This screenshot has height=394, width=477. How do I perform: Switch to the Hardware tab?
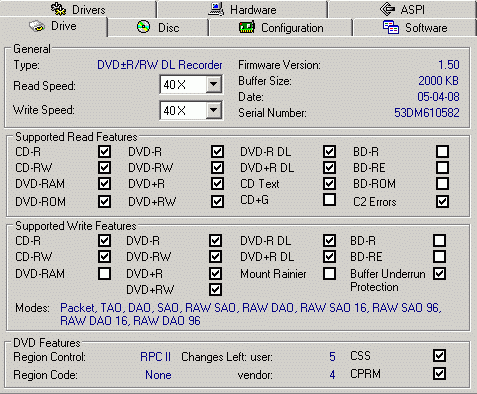242,9
